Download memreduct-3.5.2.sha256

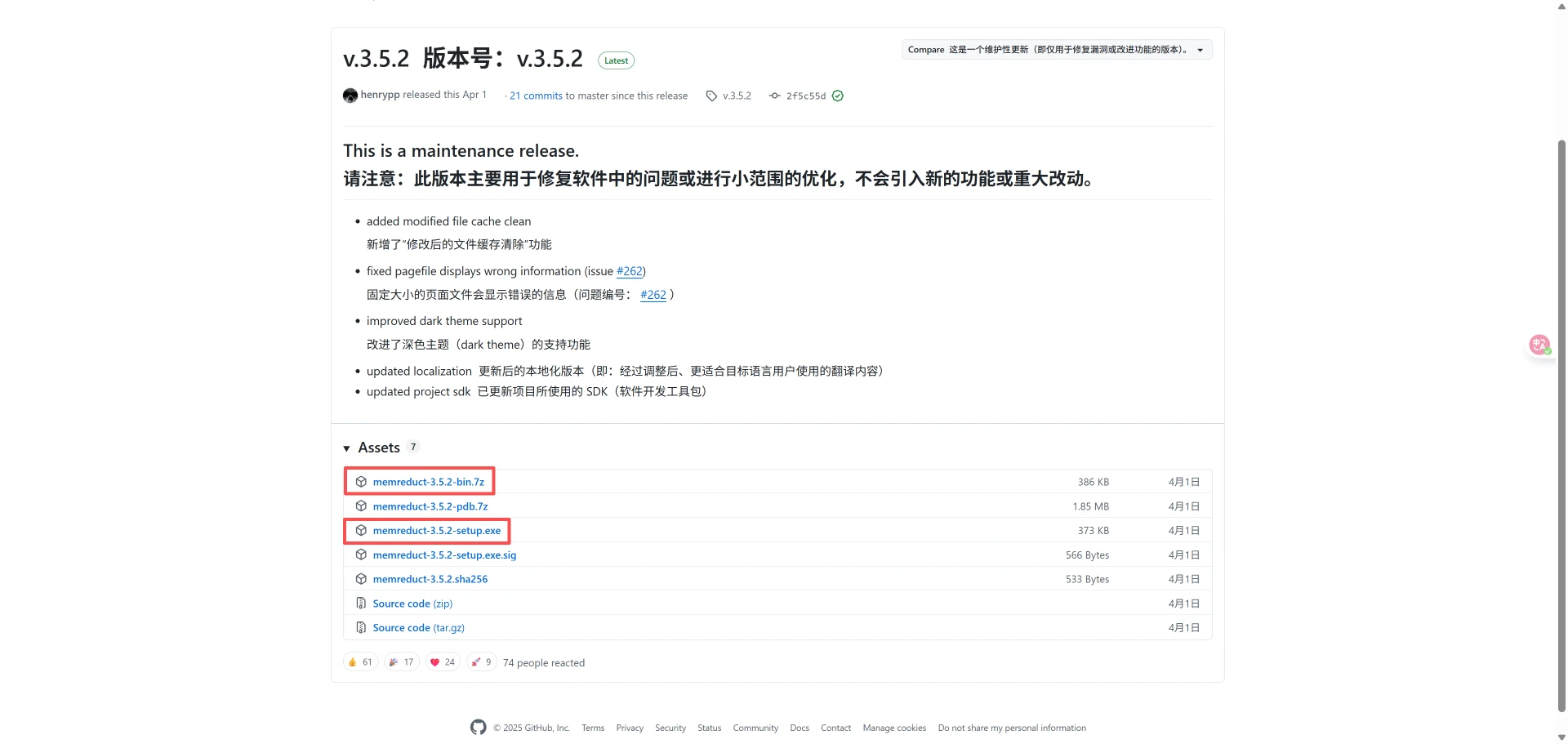[x=430, y=579]
